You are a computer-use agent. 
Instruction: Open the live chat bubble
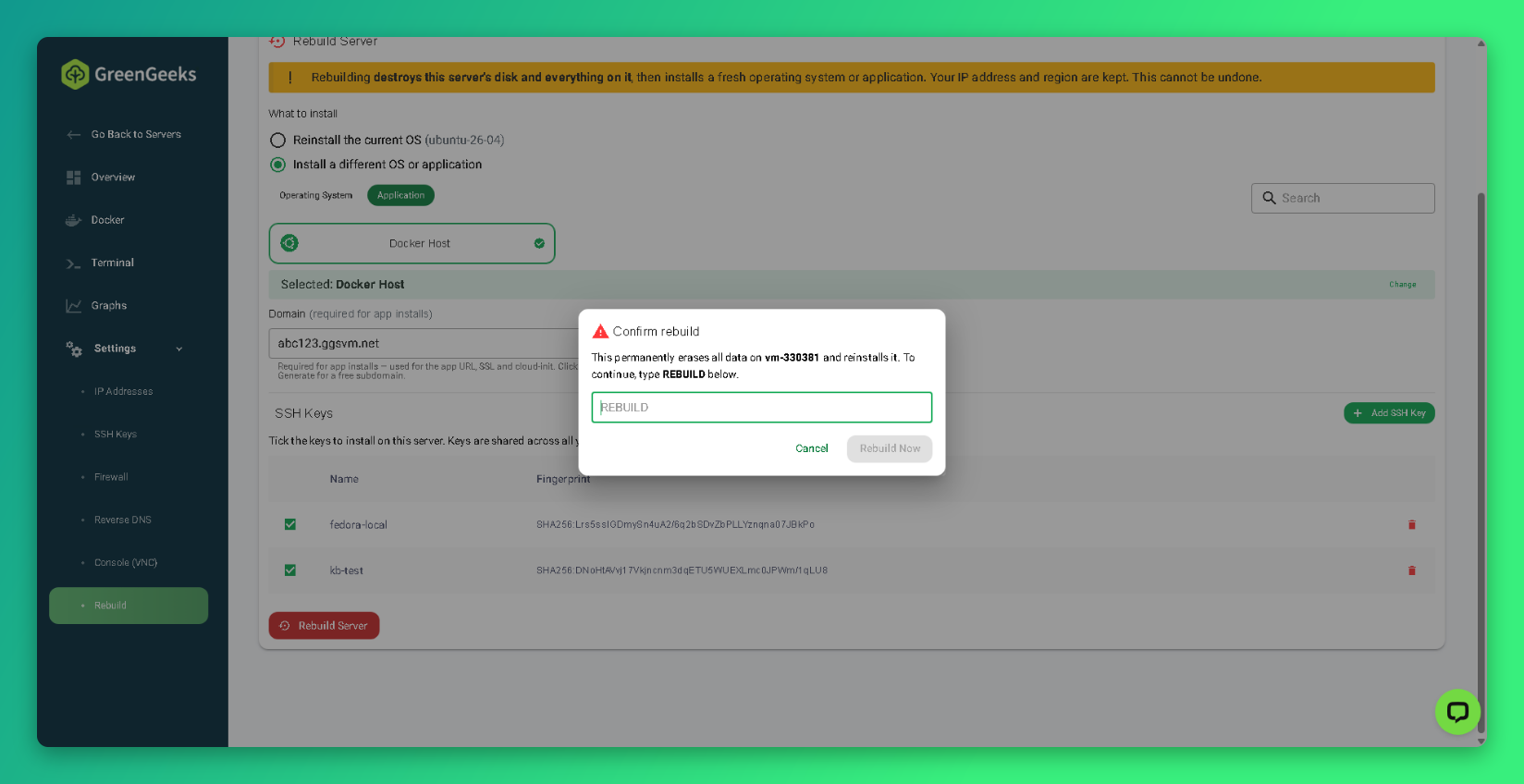tap(1457, 712)
